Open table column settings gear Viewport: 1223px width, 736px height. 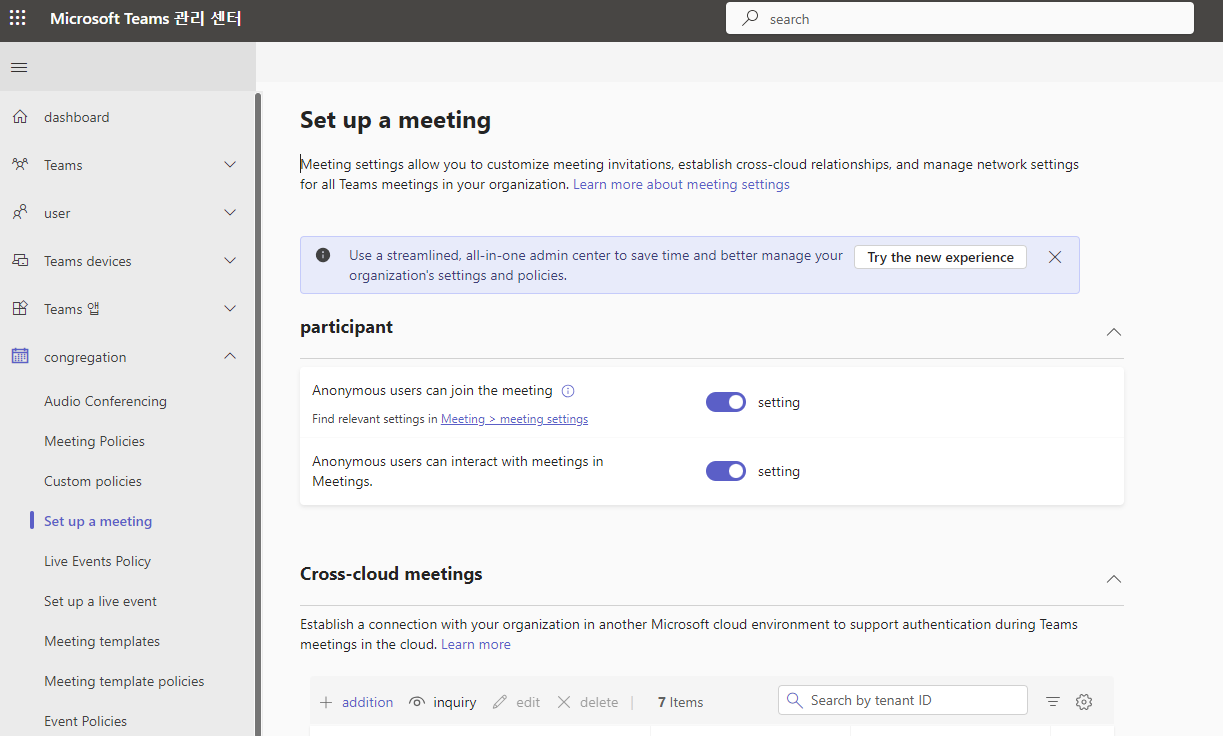pyautogui.click(x=1084, y=702)
